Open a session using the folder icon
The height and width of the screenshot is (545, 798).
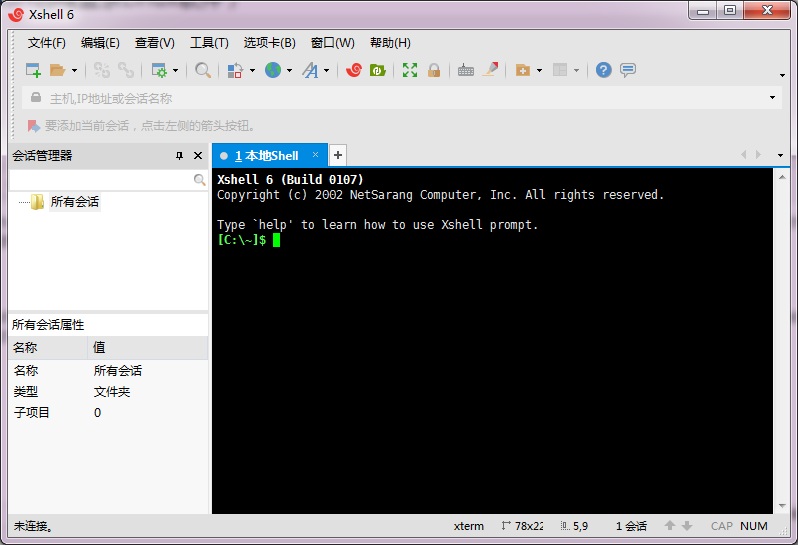tap(57, 70)
